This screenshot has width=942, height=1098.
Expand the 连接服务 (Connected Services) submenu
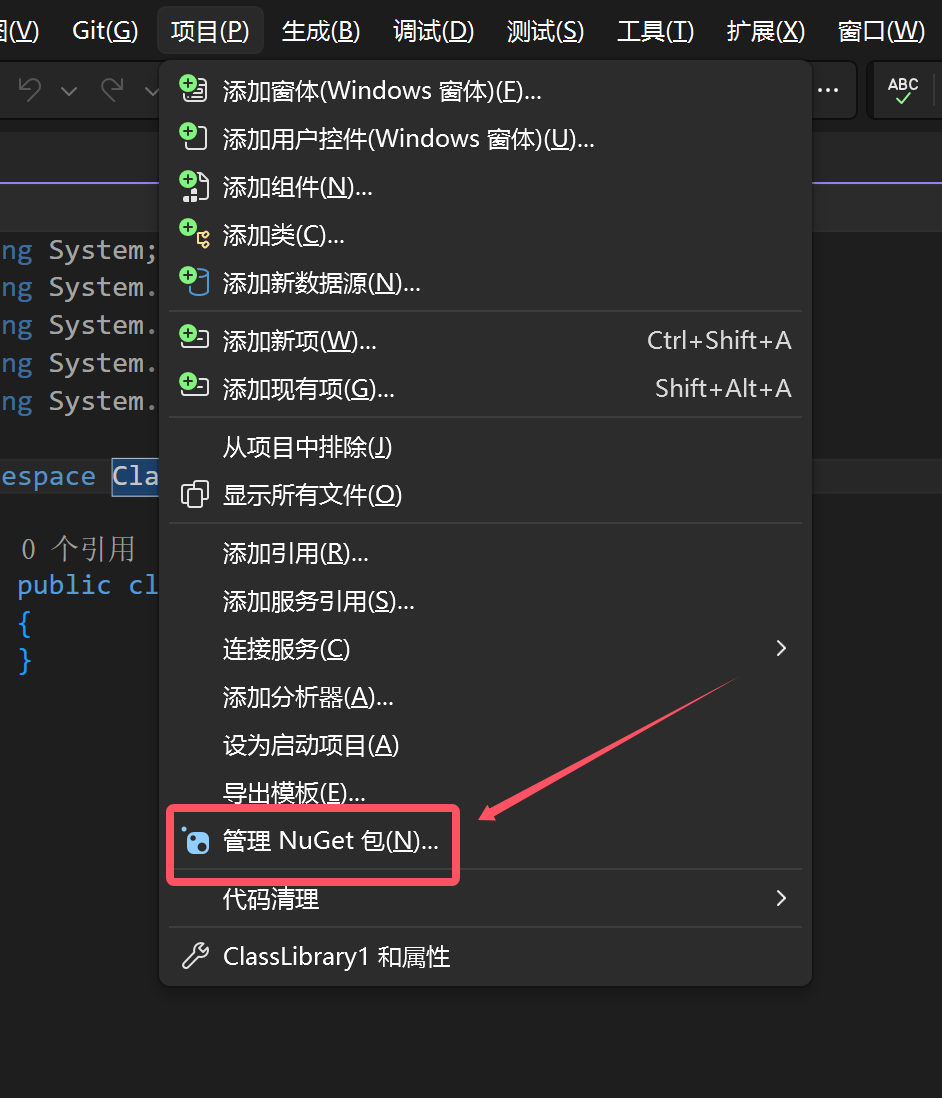pos(781,648)
